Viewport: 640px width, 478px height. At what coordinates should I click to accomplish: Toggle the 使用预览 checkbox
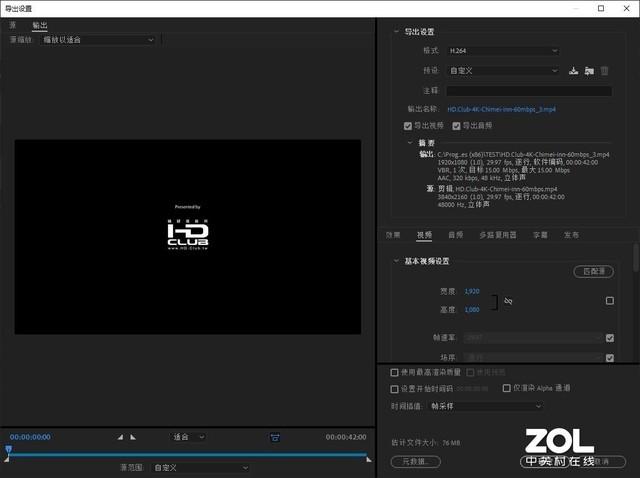pos(470,372)
